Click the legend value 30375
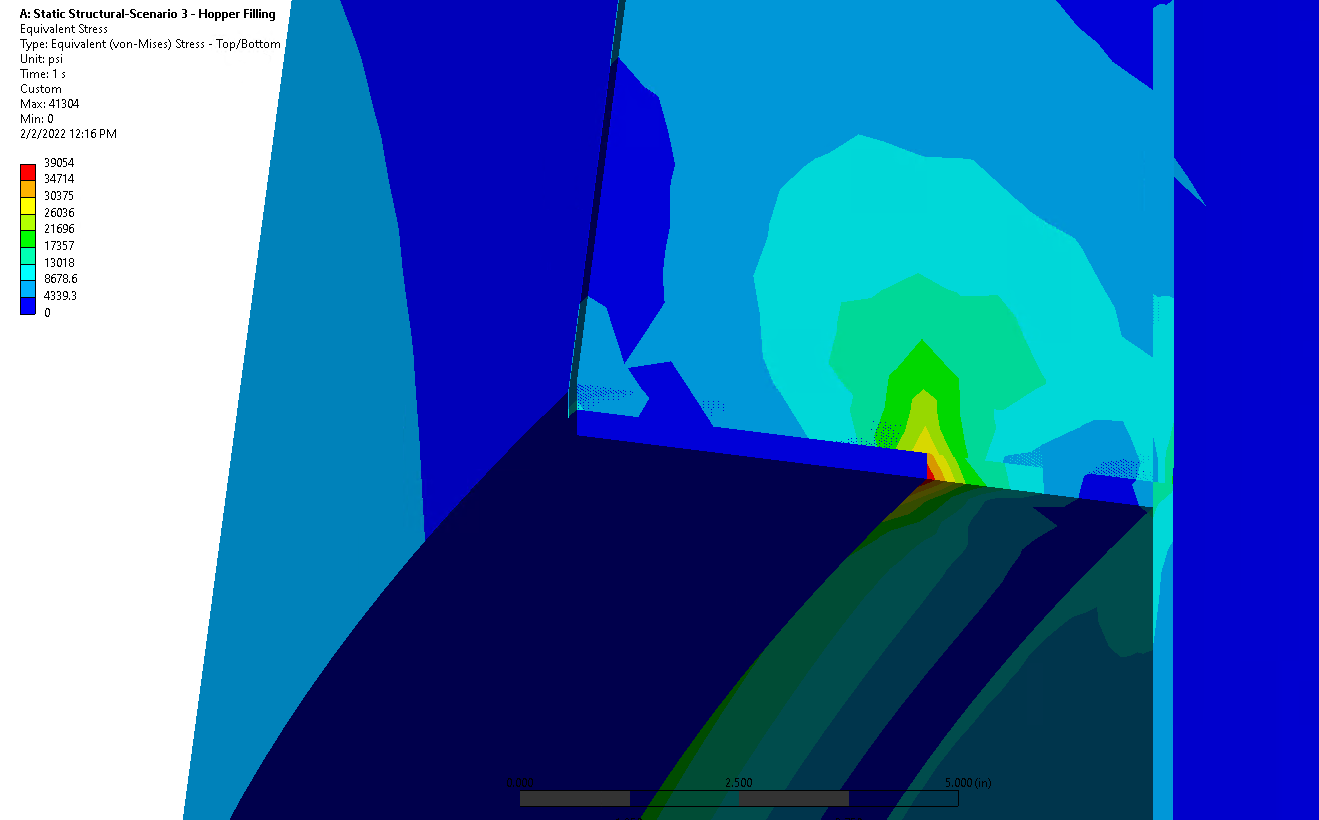The image size is (1319, 820). (59, 196)
